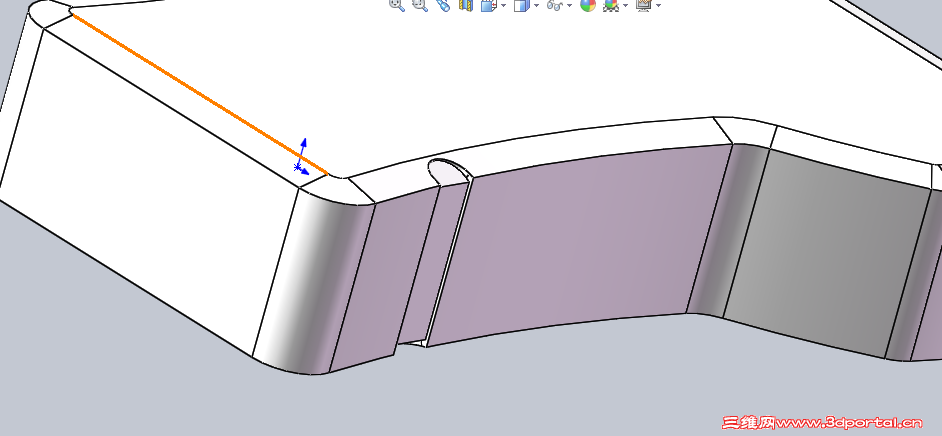Open the Display Style dropdown arrow

[x=536, y=5]
